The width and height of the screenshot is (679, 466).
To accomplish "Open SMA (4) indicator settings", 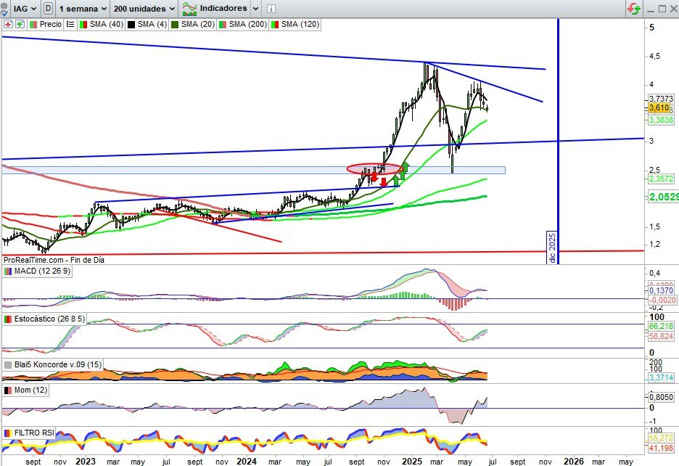I will click(x=152, y=24).
